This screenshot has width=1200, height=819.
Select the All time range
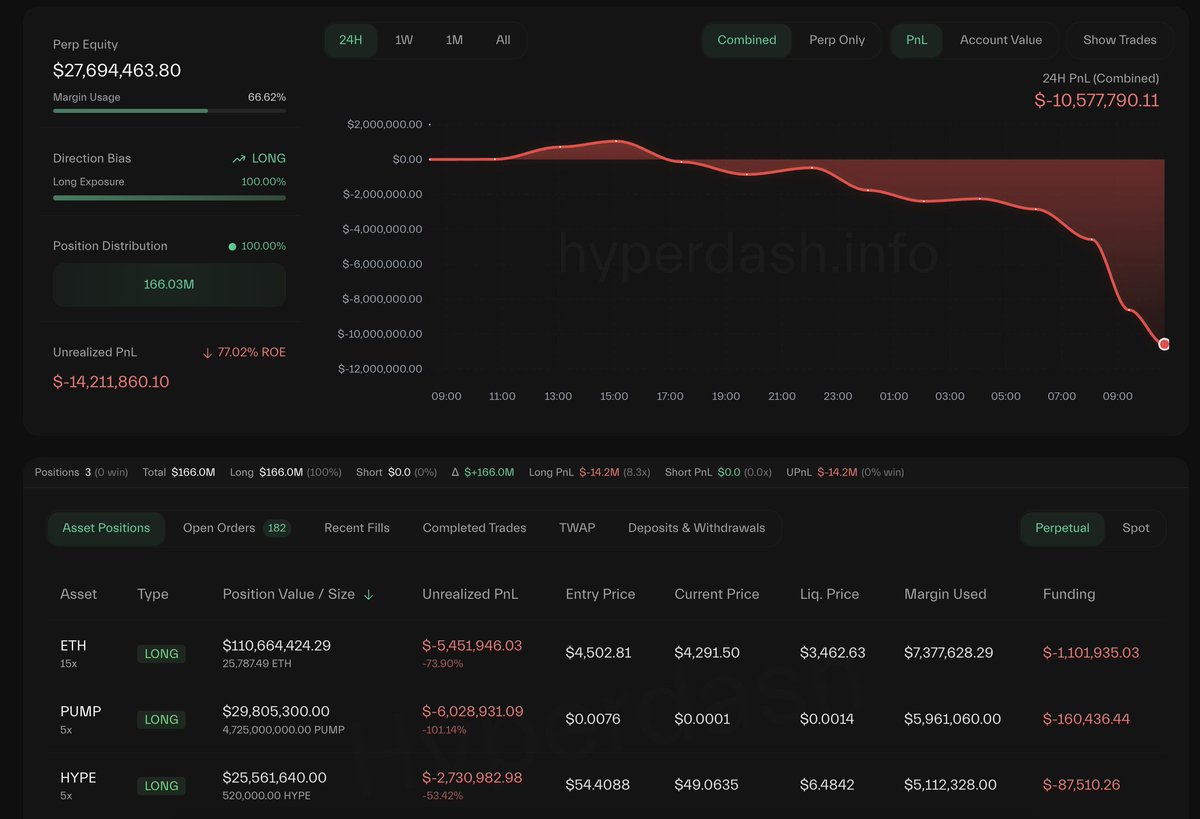(503, 40)
